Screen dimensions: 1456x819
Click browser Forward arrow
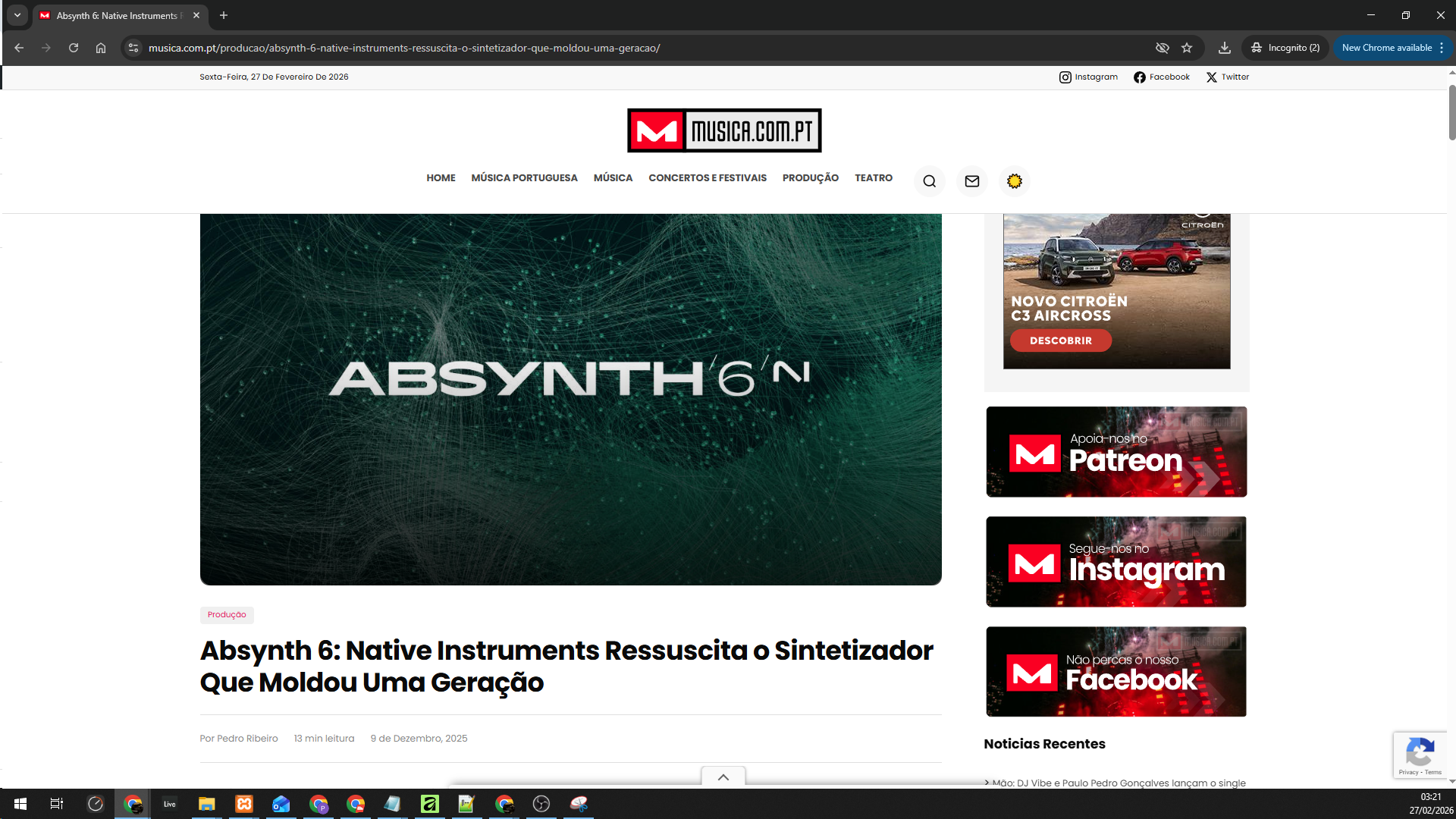tap(46, 48)
